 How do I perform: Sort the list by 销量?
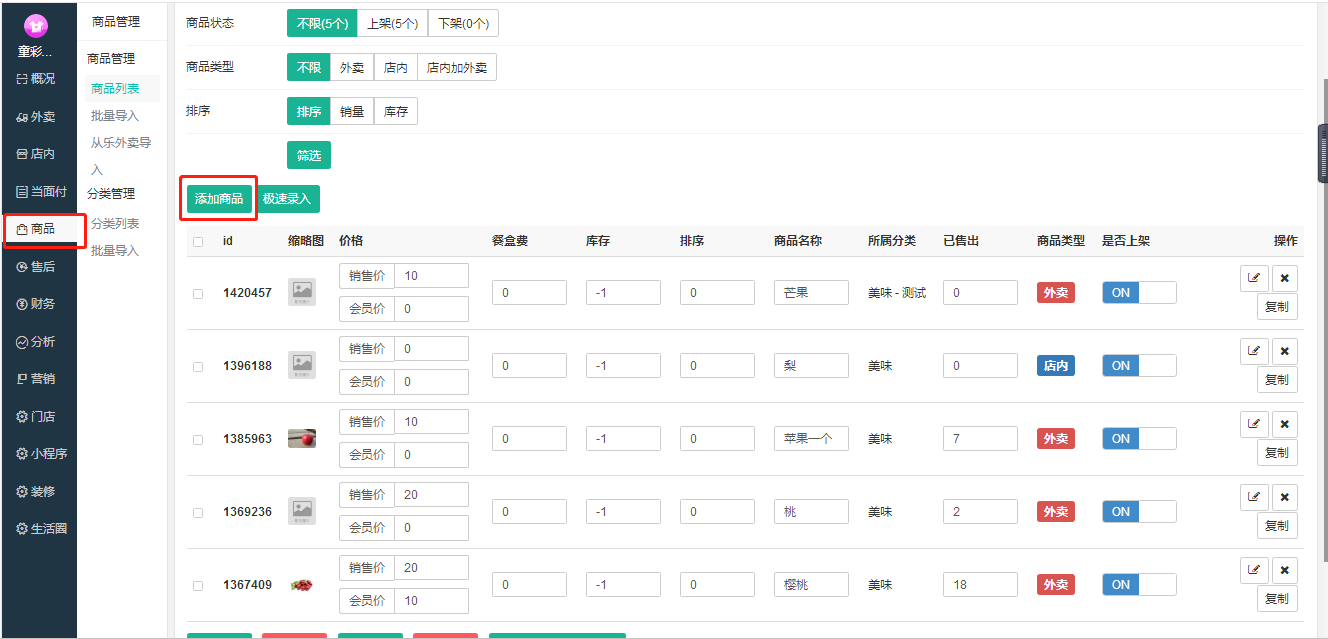point(352,111)
